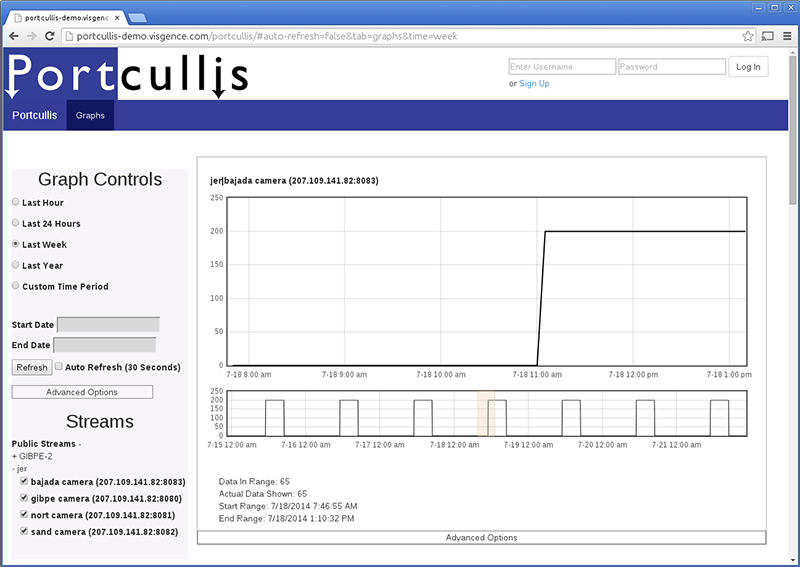
Task: Click the browser address bar
Action: [x=408, y=36]
